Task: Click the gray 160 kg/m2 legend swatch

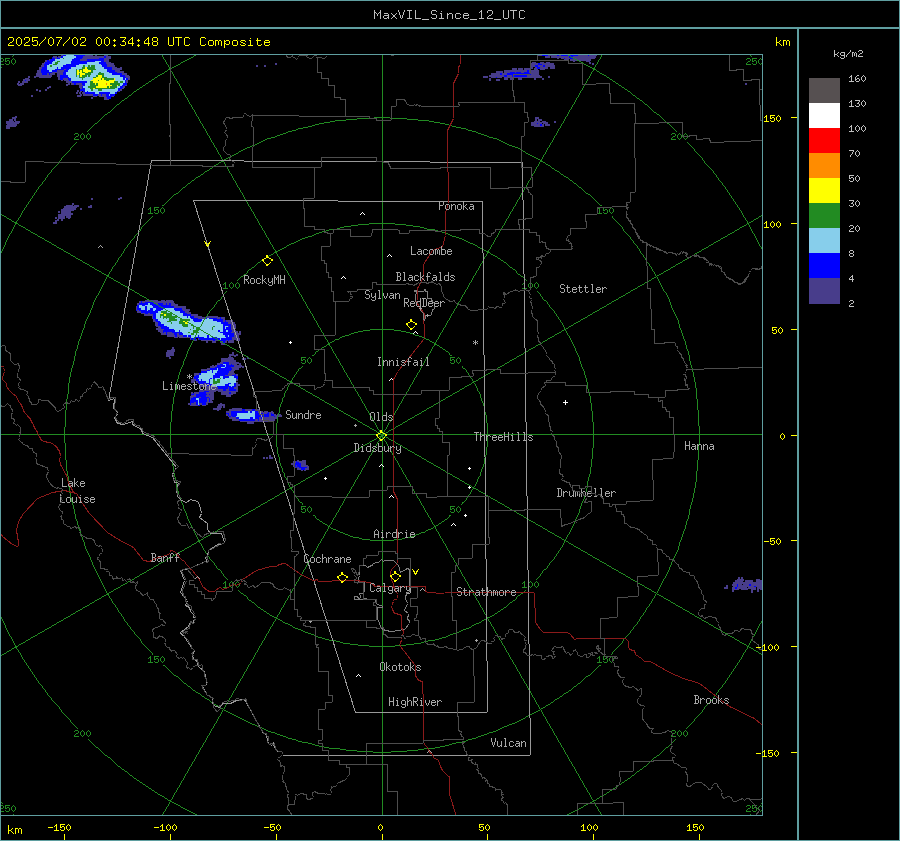Action: click(824, 90)
